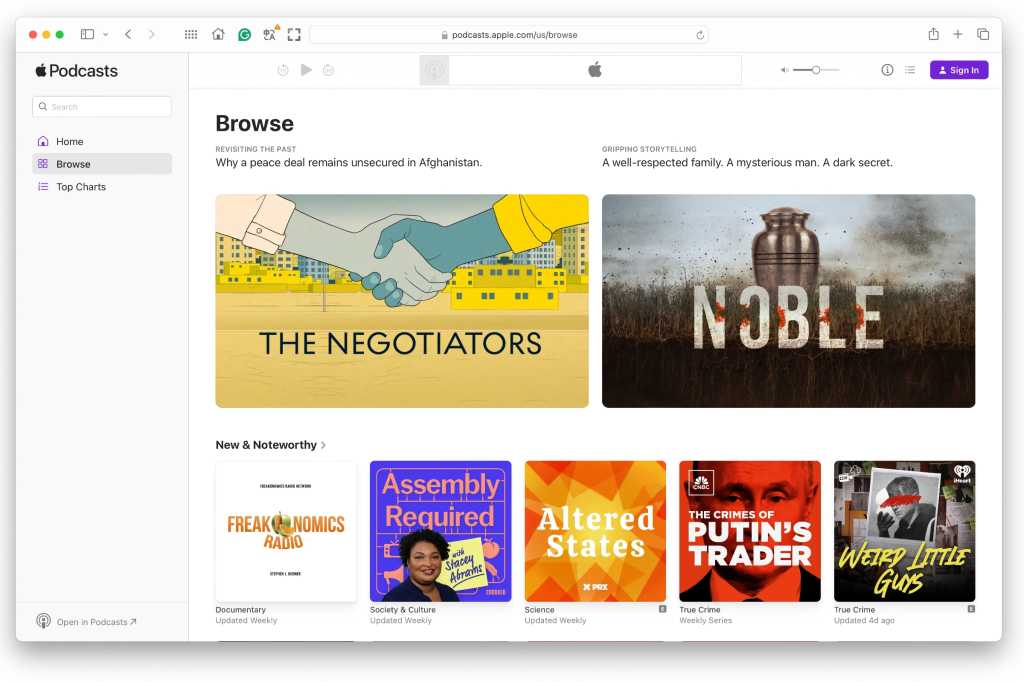Image resolution: width=1024 pixels, height=682 pixels.
Task: Open a new tab with plus
Action: (x=957, y=34)
